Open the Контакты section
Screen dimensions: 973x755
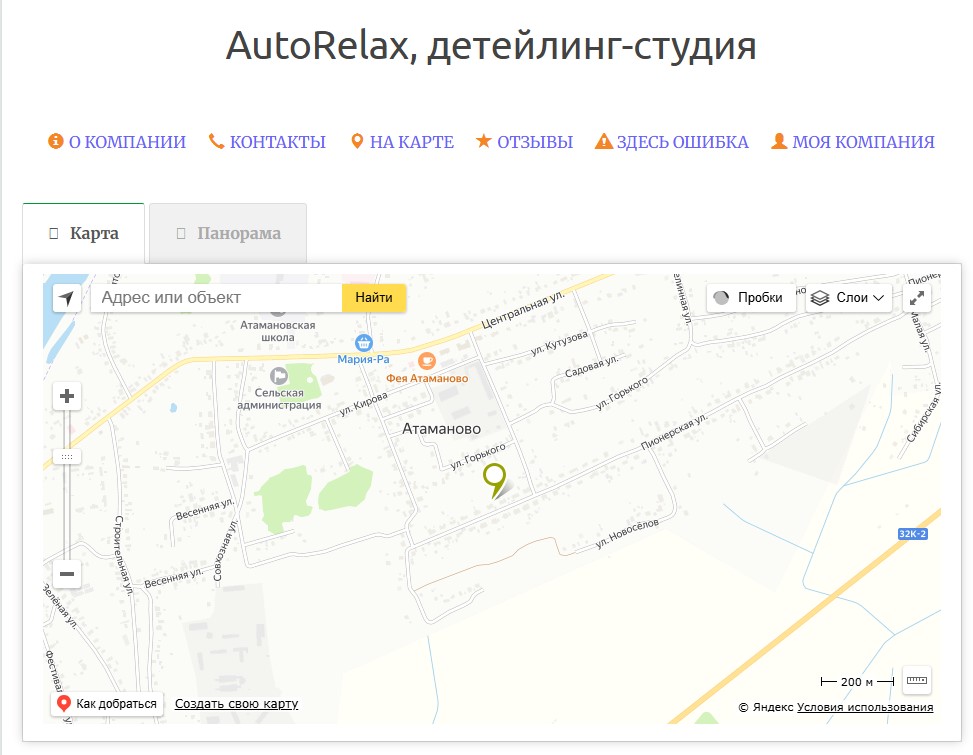(277, 142)
